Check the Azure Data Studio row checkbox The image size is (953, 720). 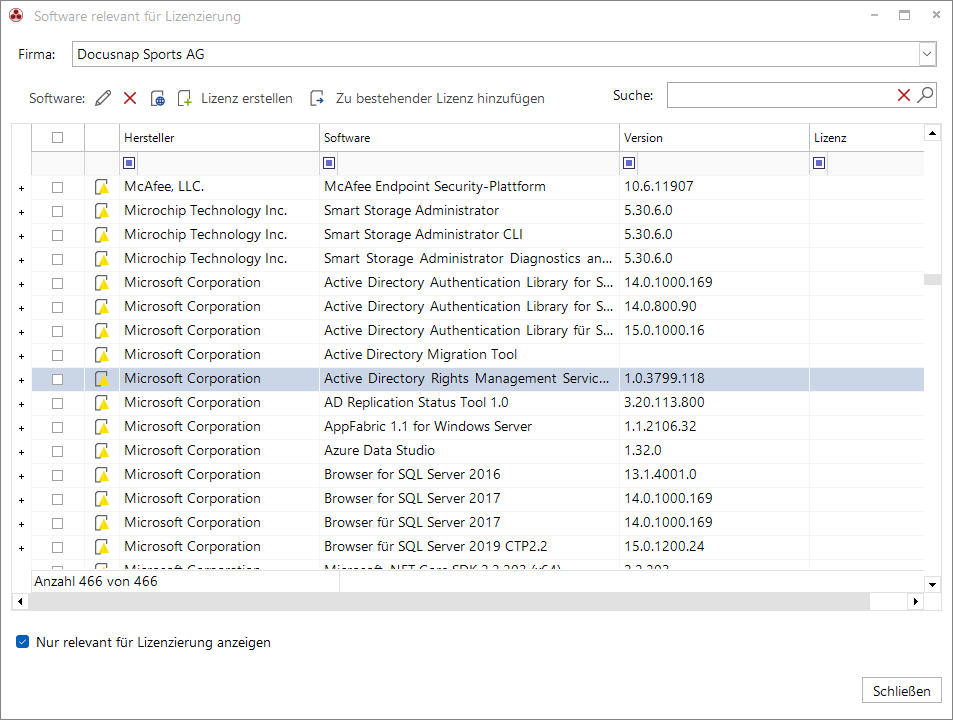57,451
